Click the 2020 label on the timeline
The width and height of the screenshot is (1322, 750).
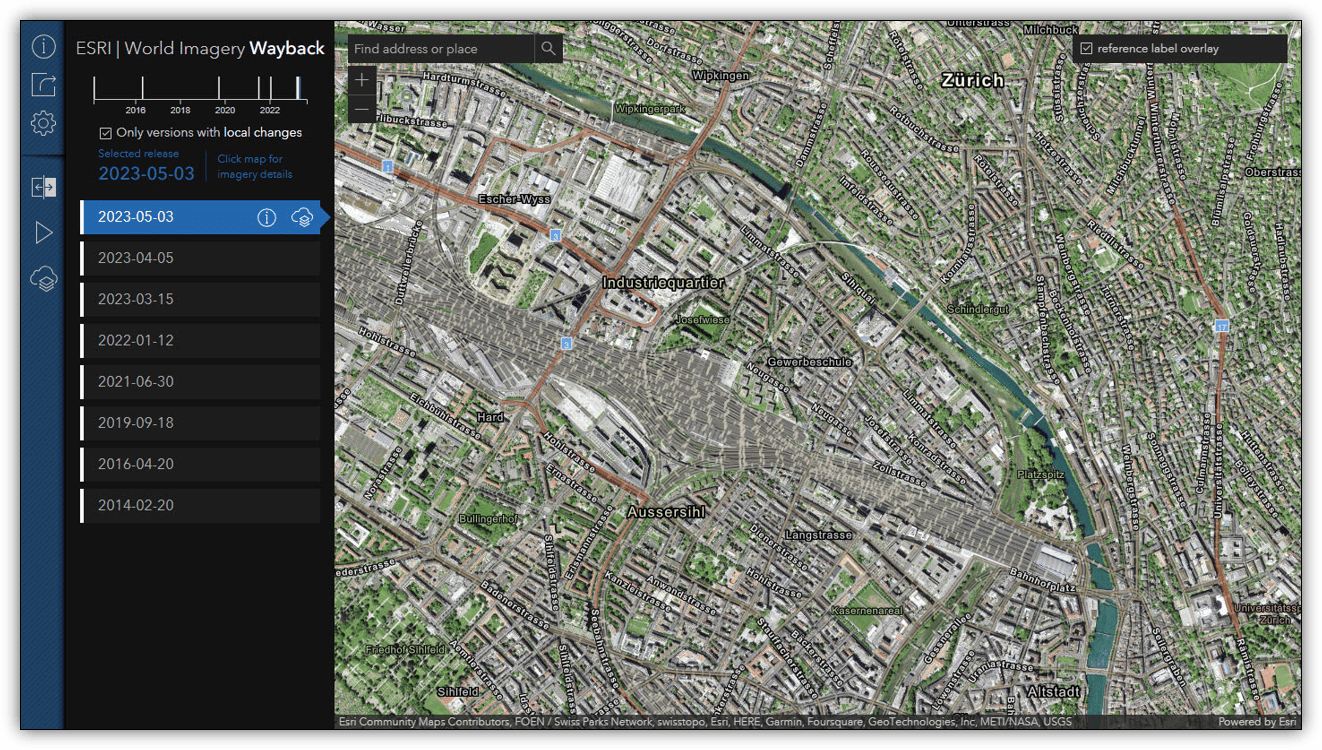tap(225, 110)
